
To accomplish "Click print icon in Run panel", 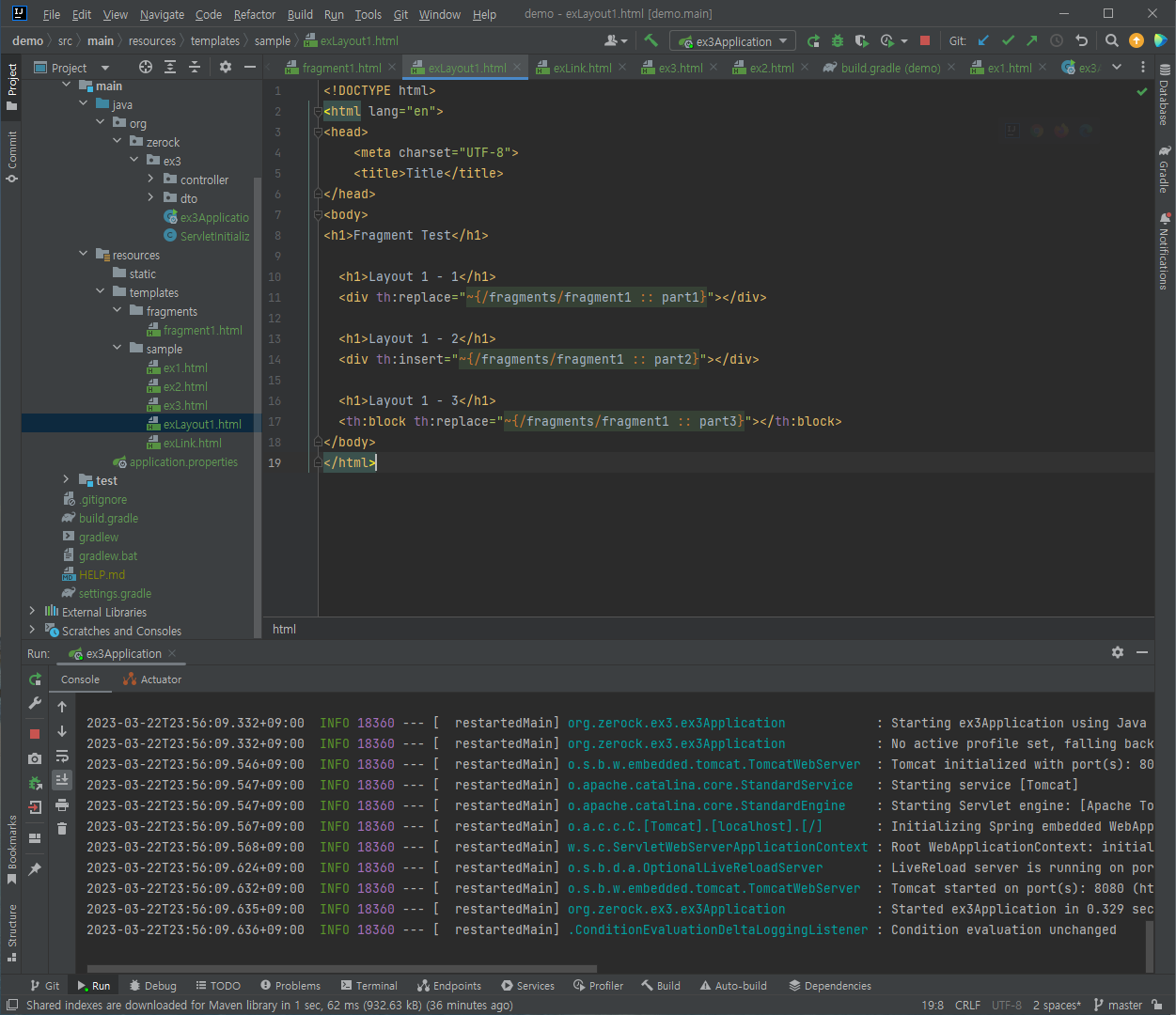I will click(62, 804).
